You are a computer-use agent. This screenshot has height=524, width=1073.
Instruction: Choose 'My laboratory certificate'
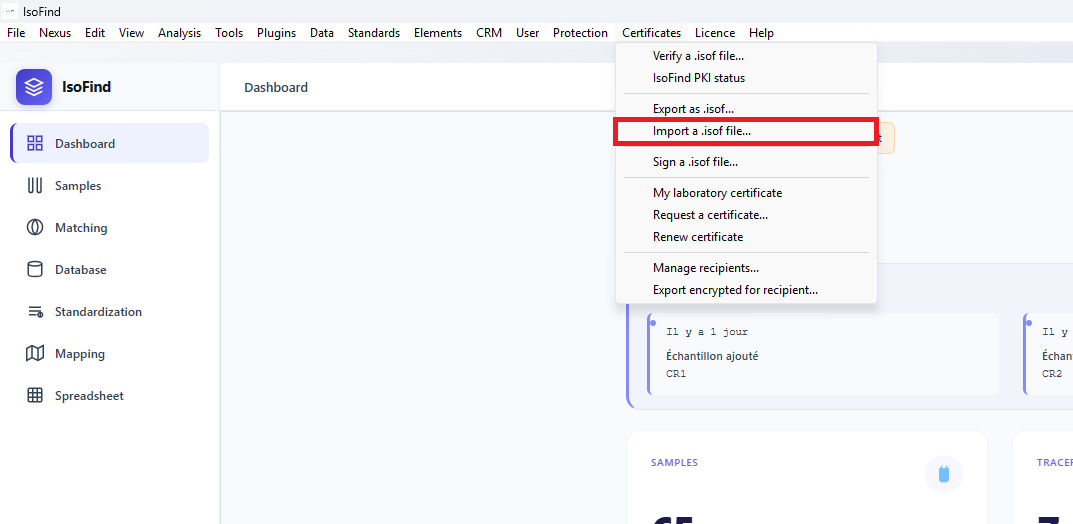click(747, 193)
